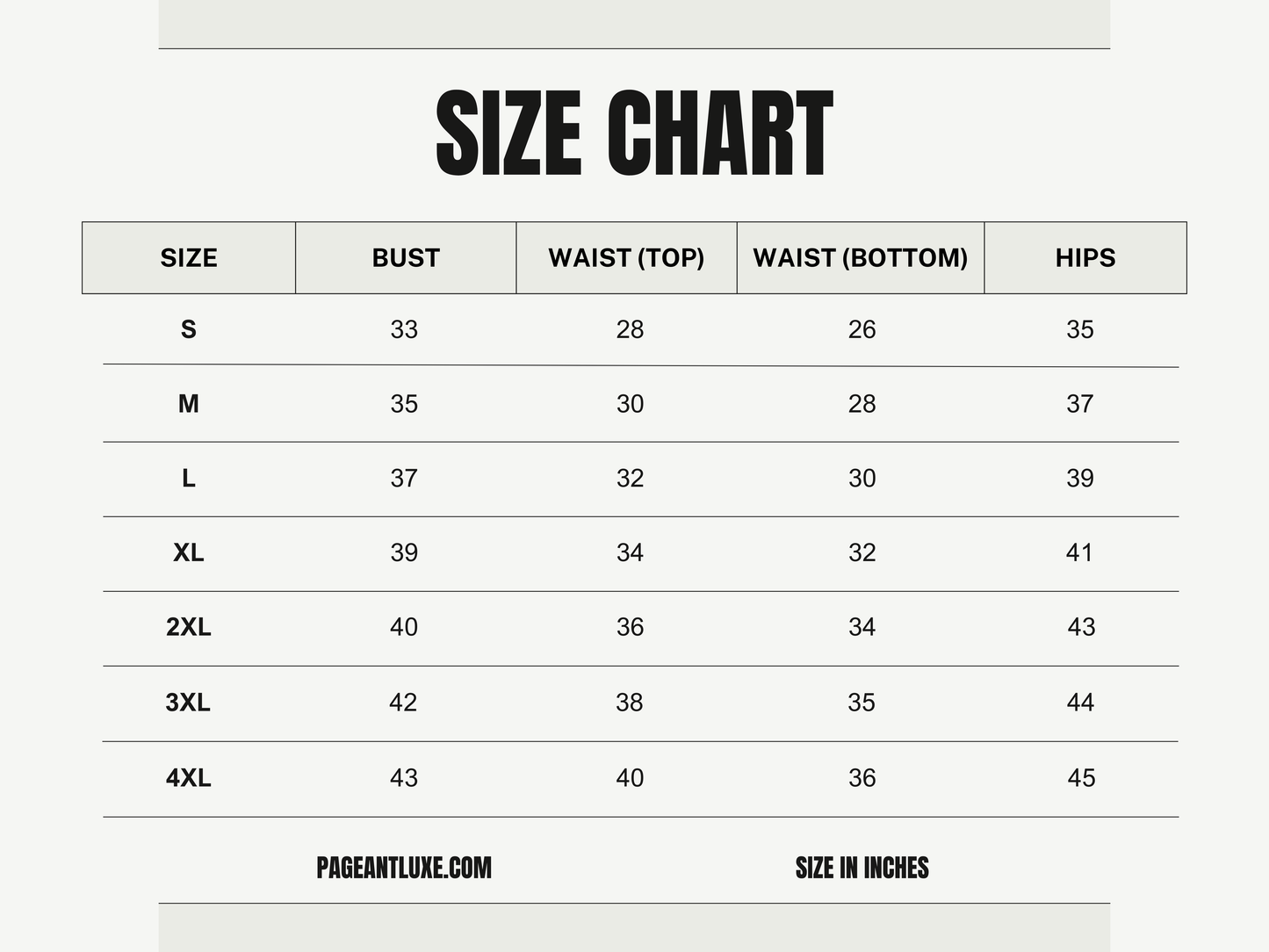Image resolution: width=1269 pixels, height=952 pixels.
Task: Select the 4XL size row label
Action: (x=189, y=778)
